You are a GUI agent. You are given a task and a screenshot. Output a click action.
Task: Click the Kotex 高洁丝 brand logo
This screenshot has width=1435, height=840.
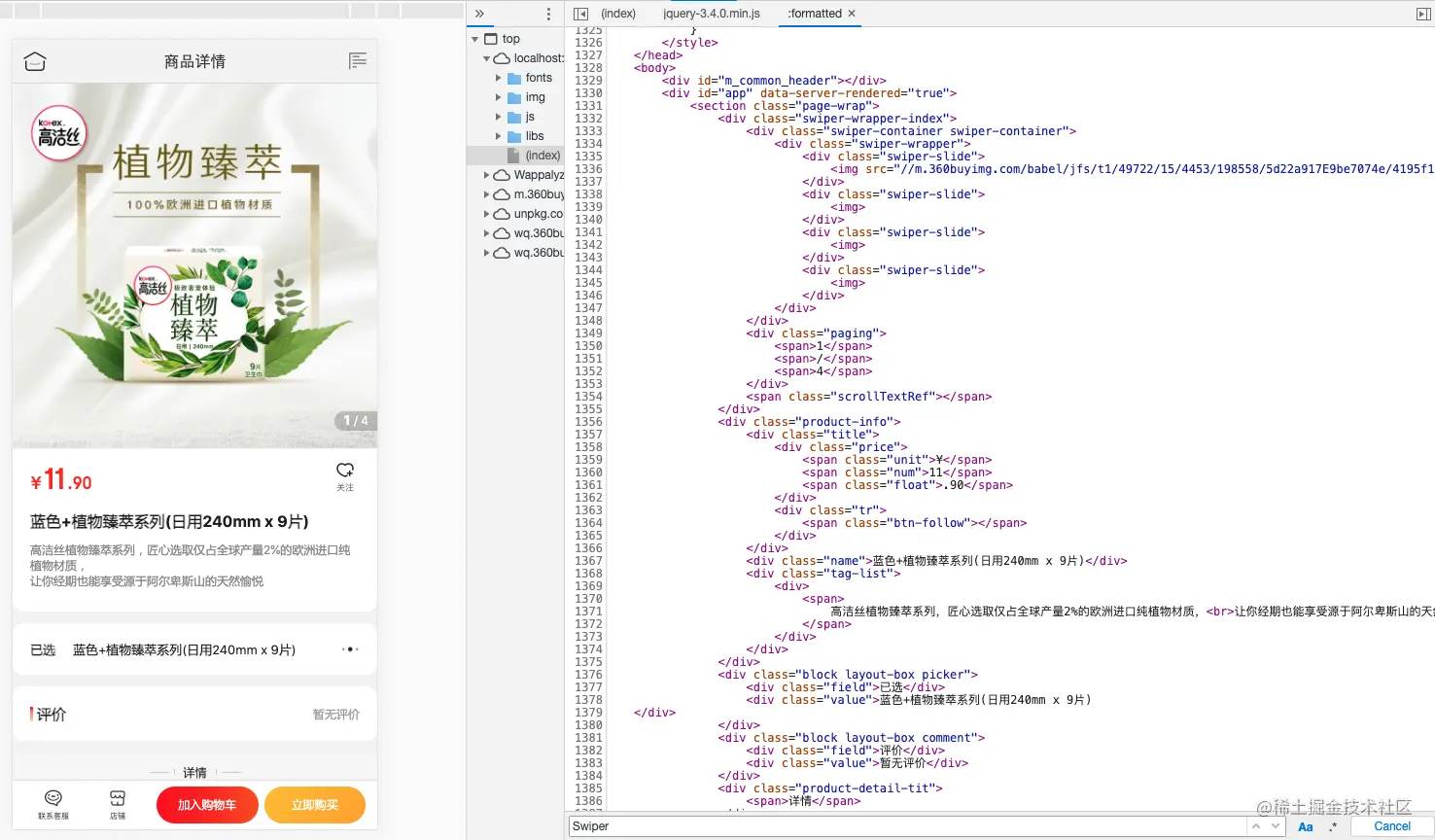coord(59,133)
